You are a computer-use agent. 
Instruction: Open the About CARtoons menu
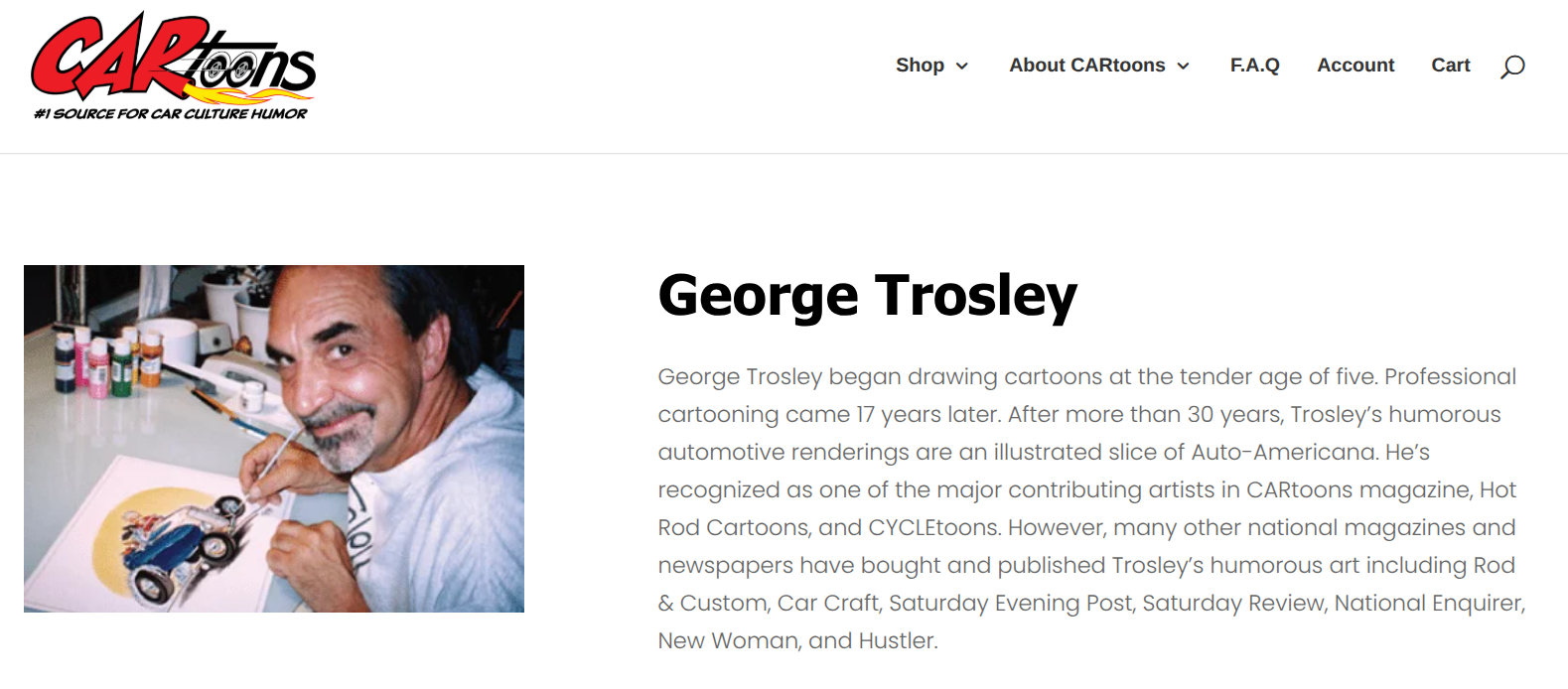(1087, 66)
